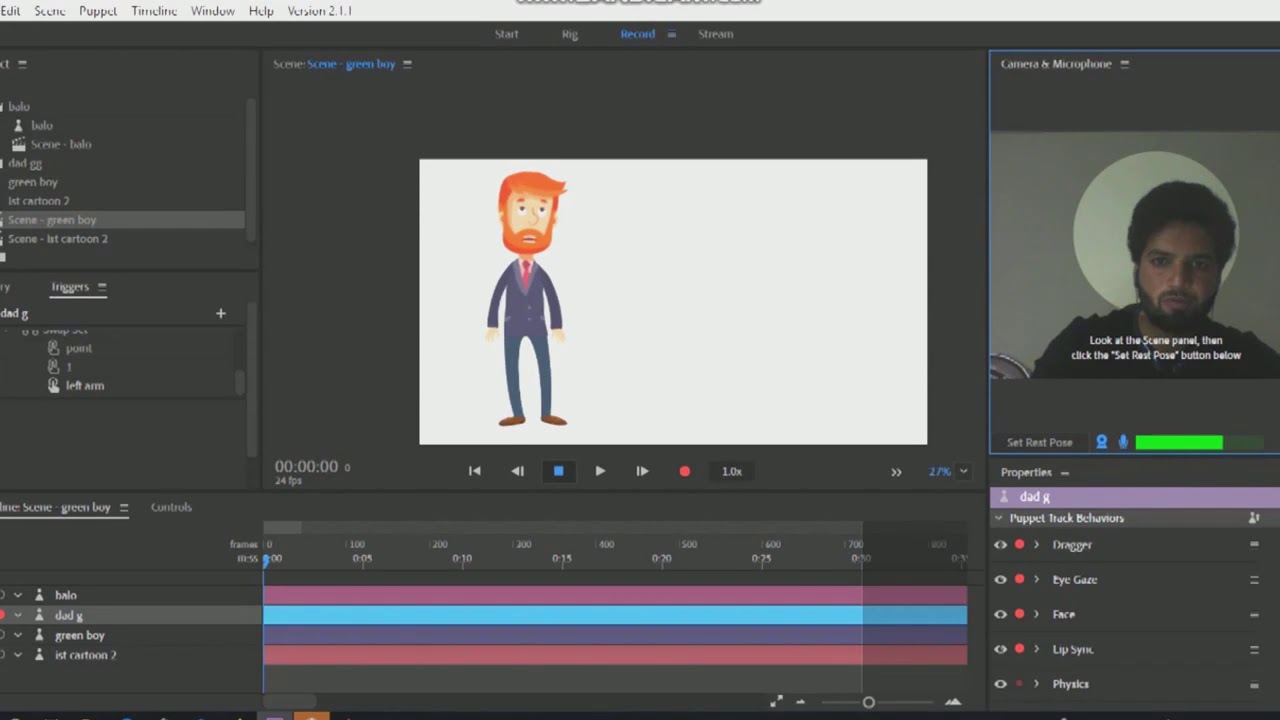Image resolution: width=1280 pixels, height=720 pixels.
Task: Click the double-arrow icon beside zoom percentage
Action: point(896,472)
